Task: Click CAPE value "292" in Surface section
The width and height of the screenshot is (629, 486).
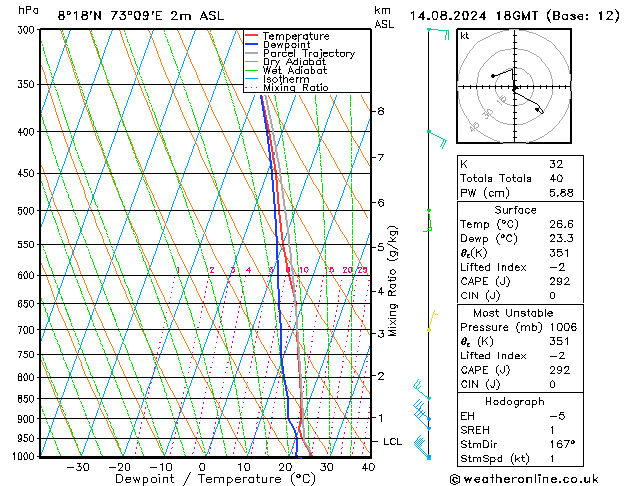Action: pyautogui.click(x=559, y=281)
